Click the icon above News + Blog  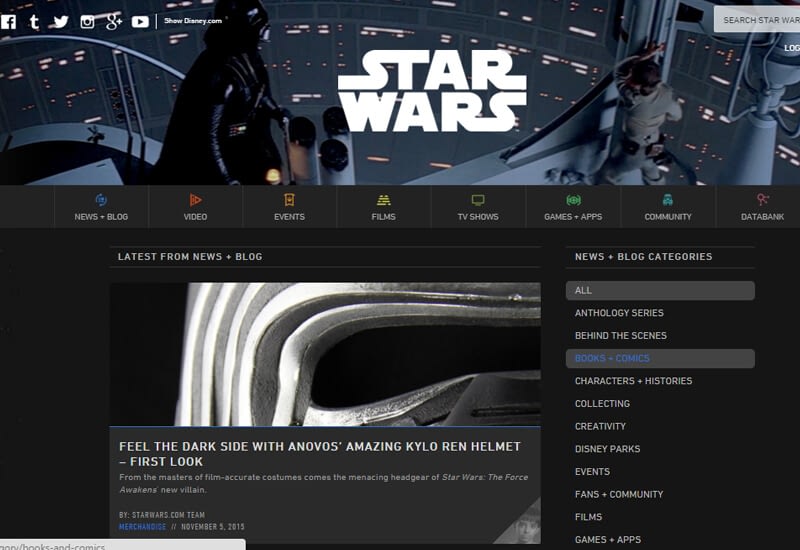(101, 199)
